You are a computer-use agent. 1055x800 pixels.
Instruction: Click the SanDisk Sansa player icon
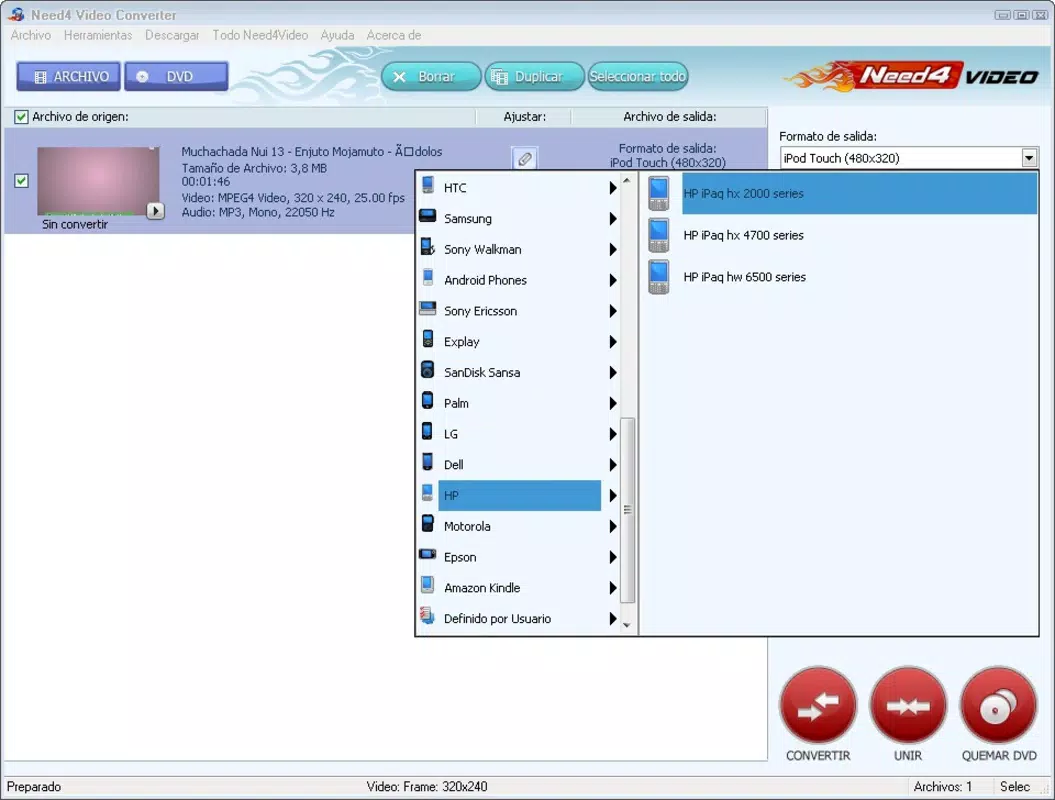pos(428,371)
